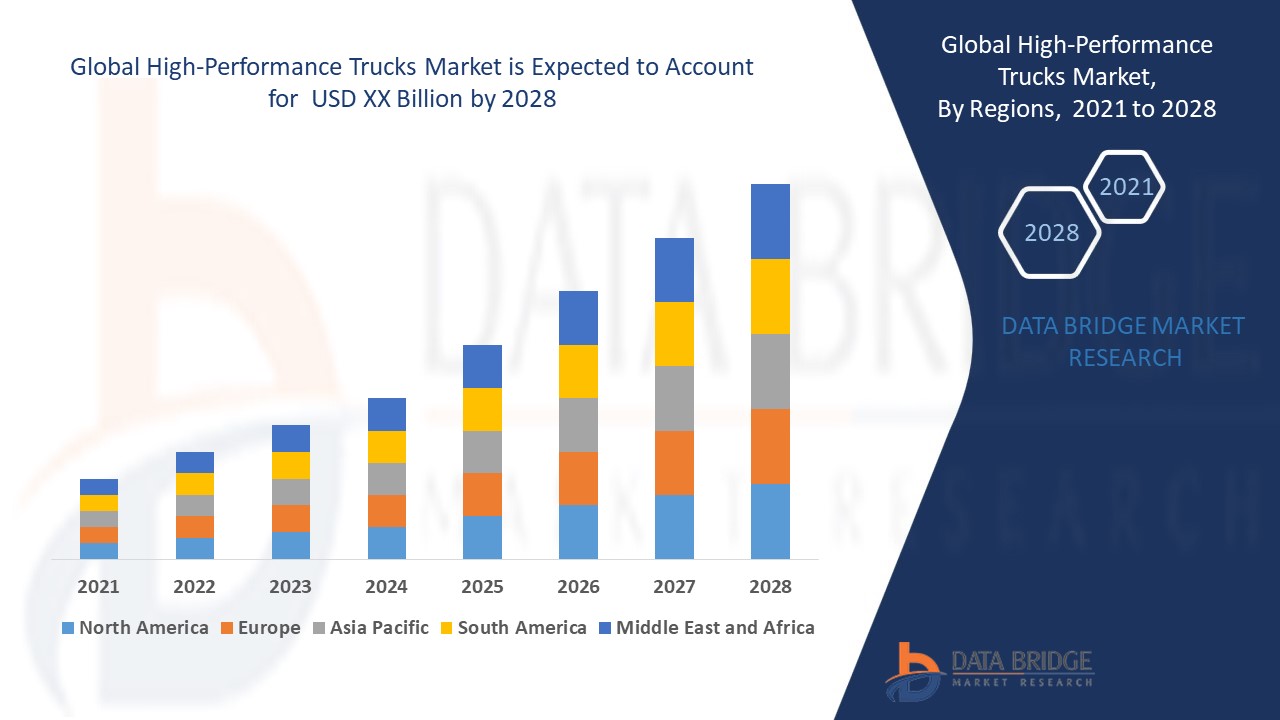Select the South America legend swatch

point(447,628)
